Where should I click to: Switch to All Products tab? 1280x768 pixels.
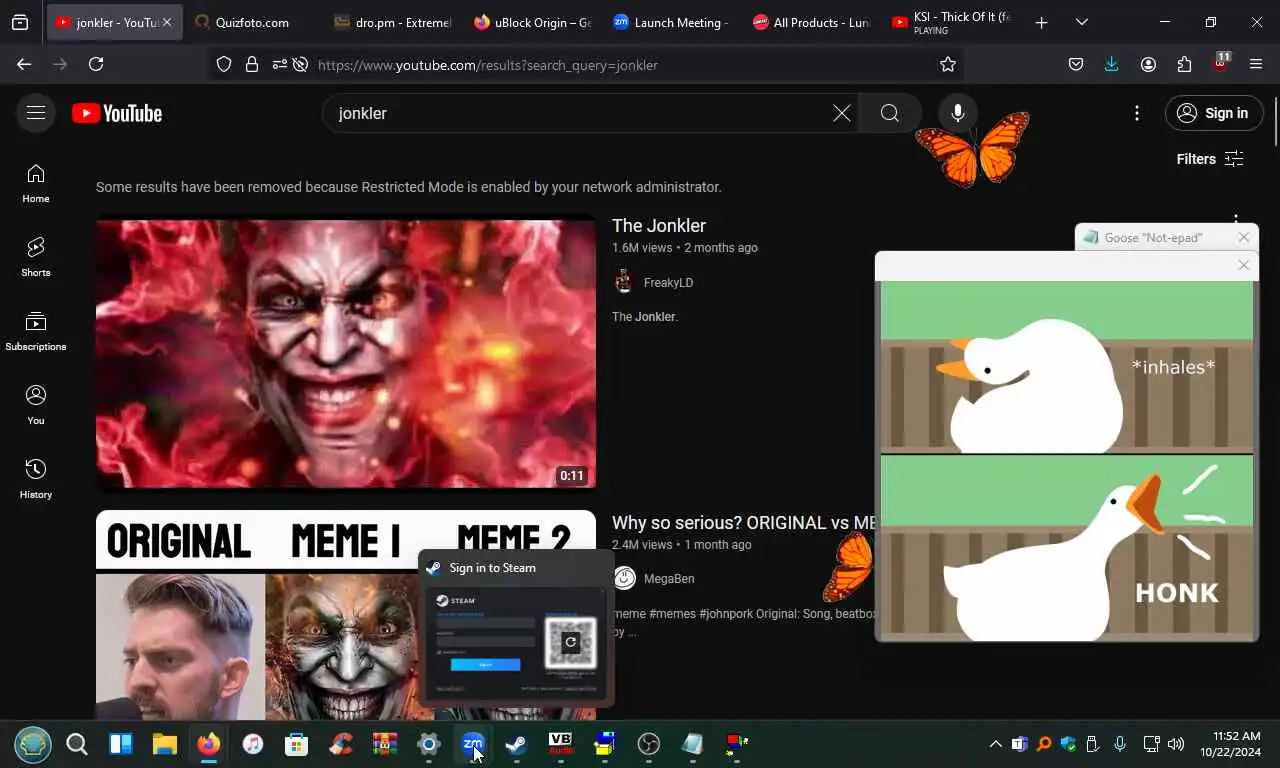(x=811, y=22)
